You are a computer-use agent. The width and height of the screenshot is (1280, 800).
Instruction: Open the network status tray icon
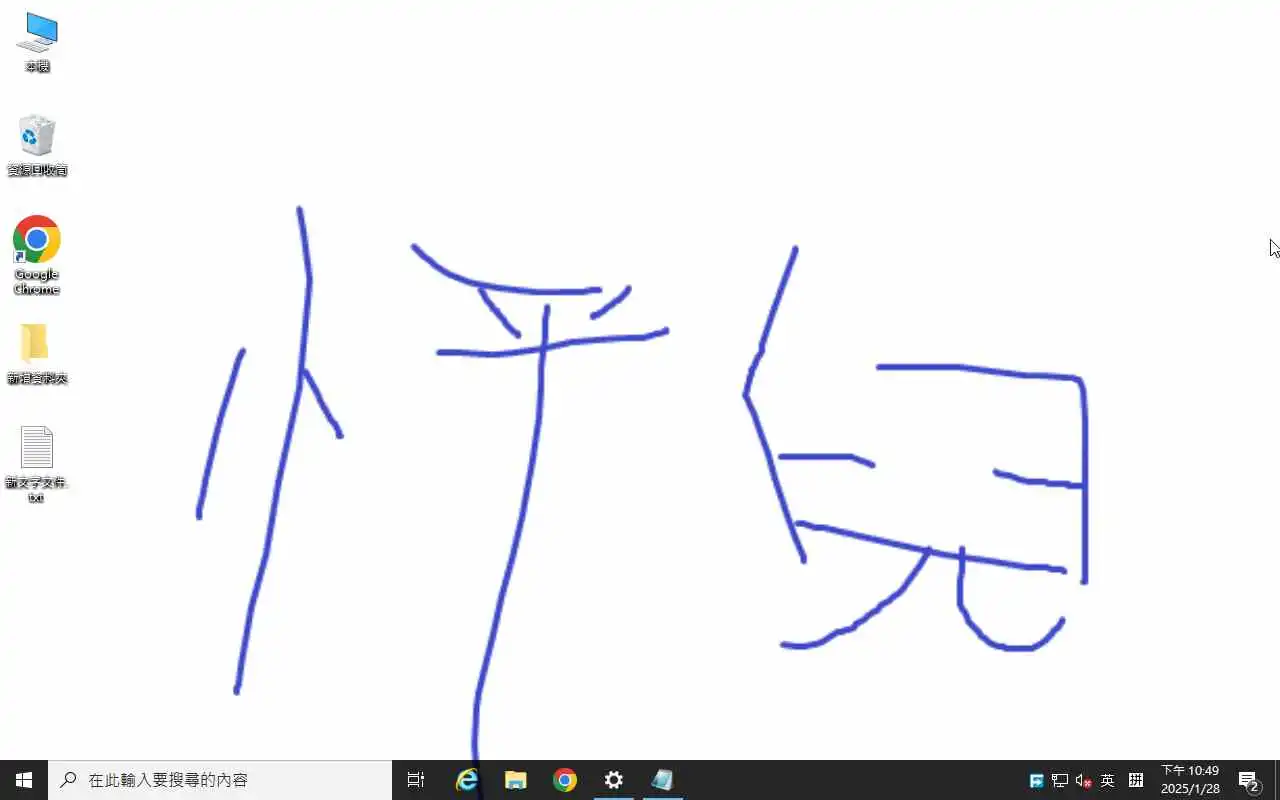coord(1060,781)
